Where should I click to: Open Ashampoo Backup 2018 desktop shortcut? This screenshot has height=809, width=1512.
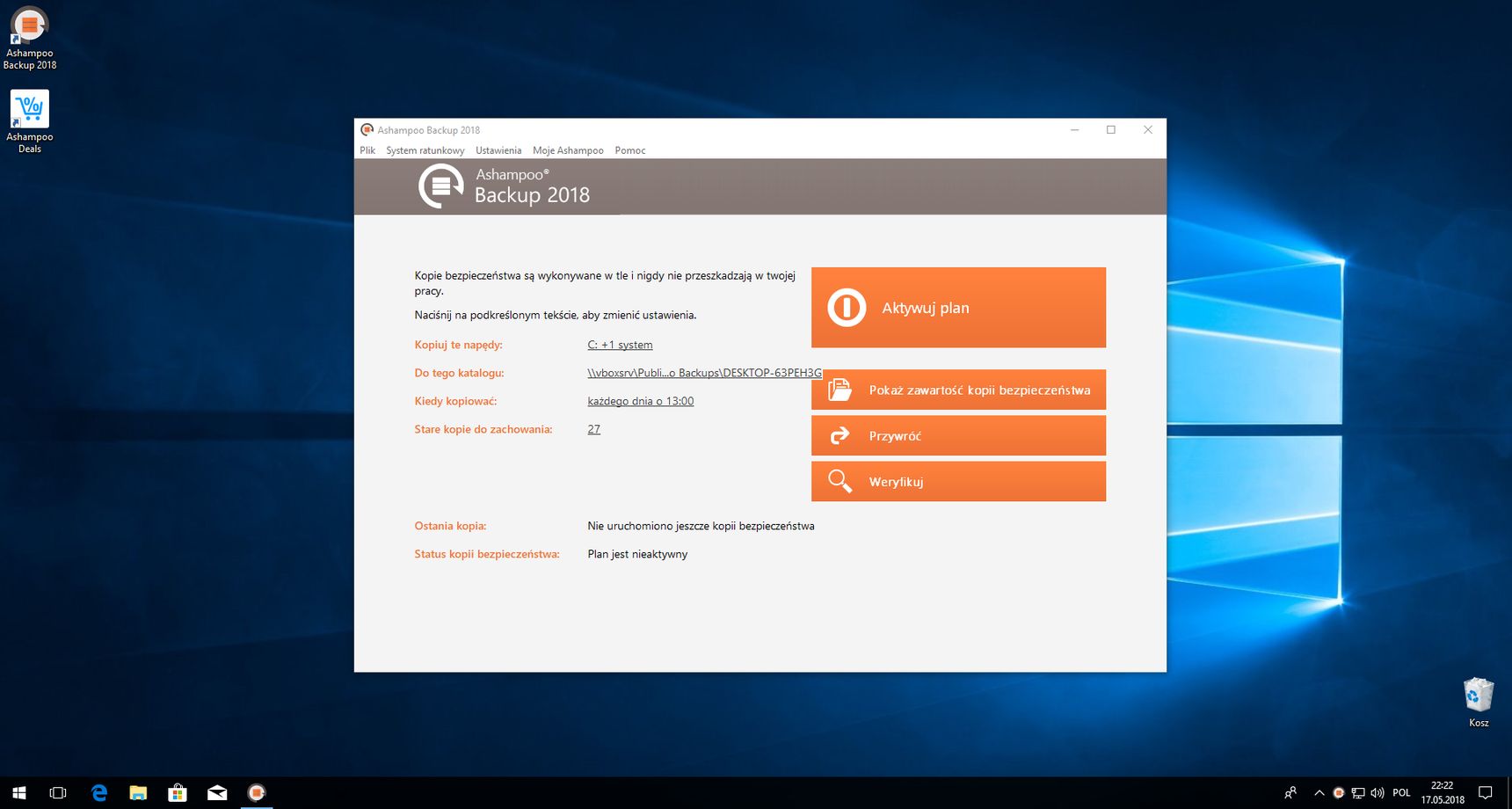(x=30, y=39)
